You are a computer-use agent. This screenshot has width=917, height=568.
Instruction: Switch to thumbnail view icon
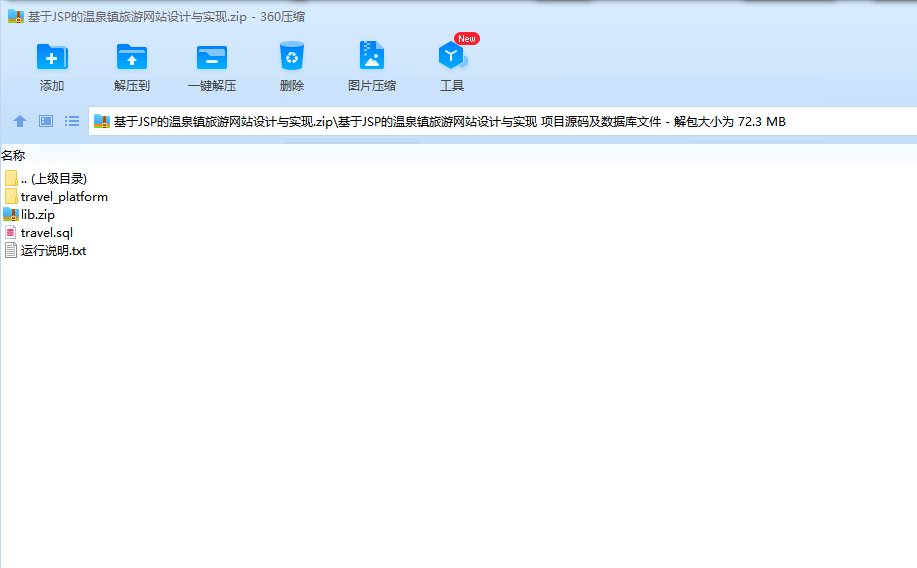coord(46,121)
